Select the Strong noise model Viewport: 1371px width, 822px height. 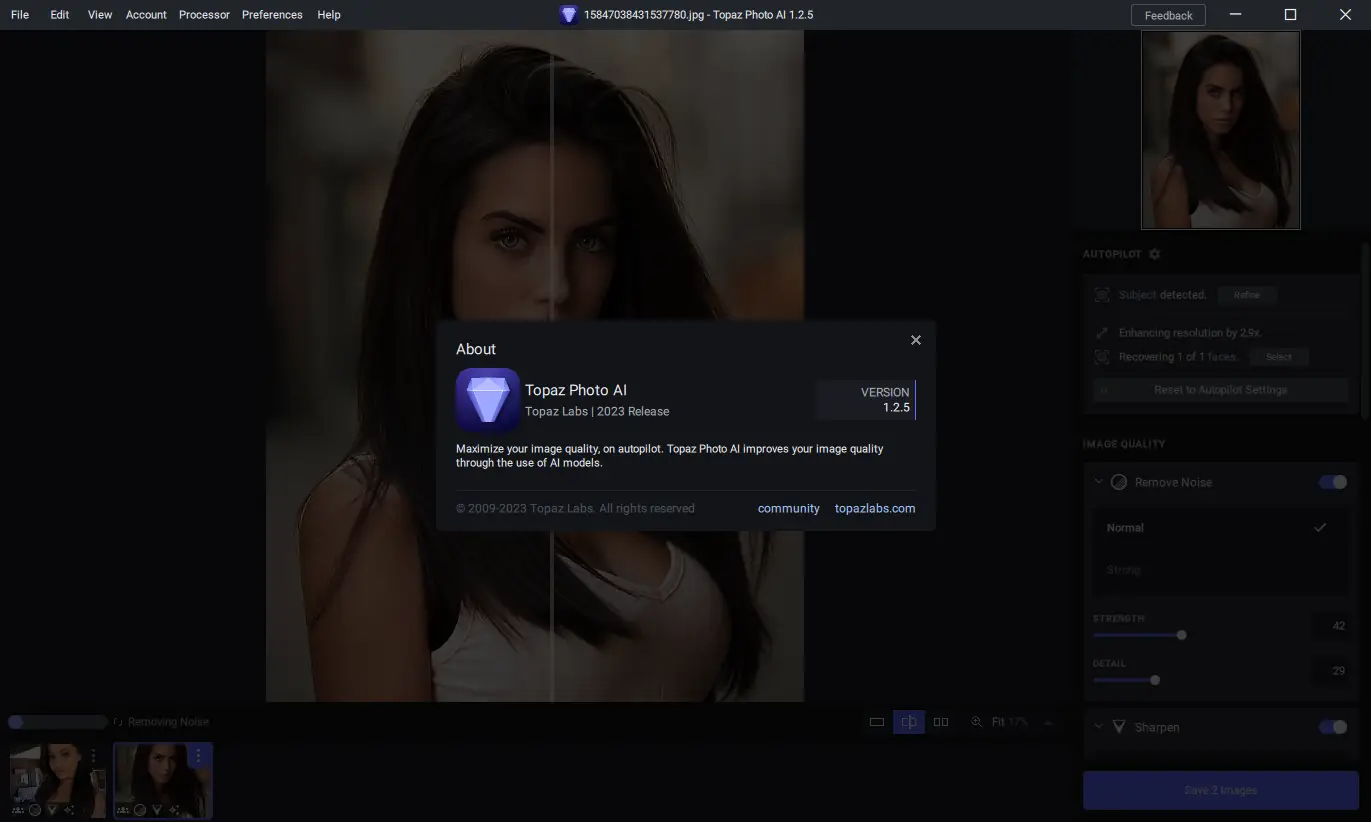tap(1220, 570)
